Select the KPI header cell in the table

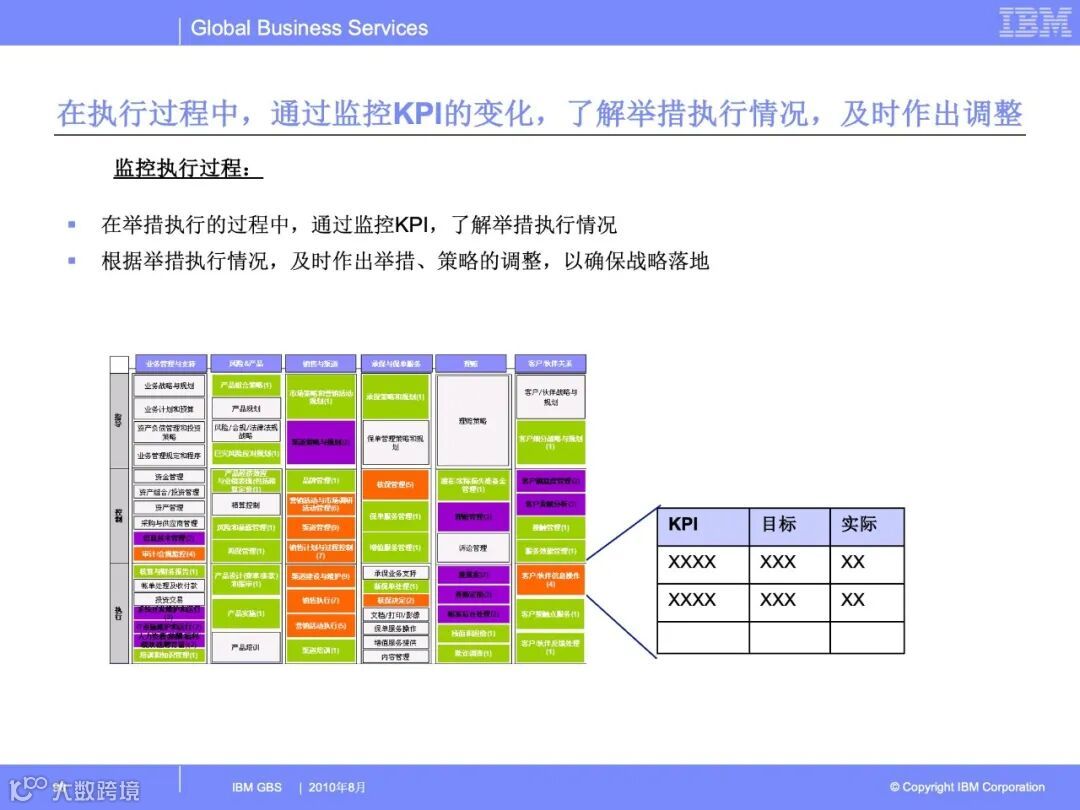coord(703,527)
